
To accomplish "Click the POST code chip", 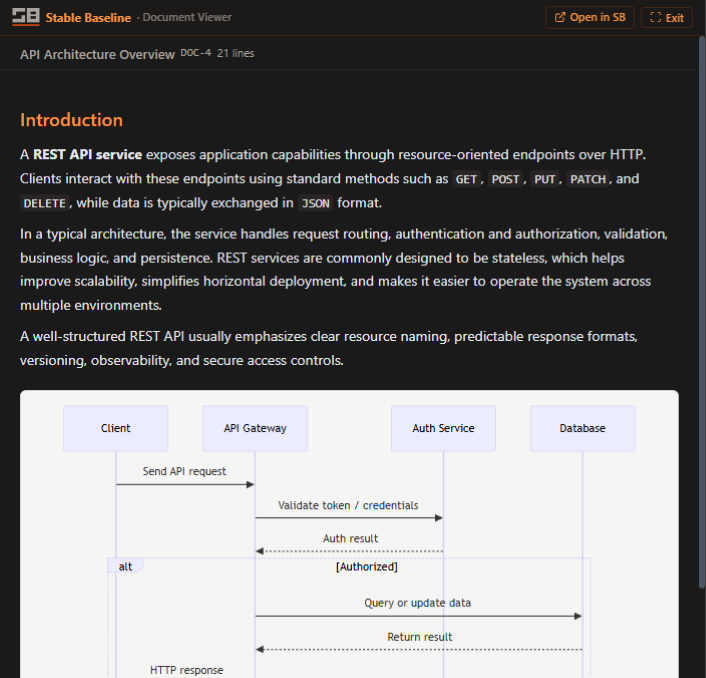I will click(505, 180).
